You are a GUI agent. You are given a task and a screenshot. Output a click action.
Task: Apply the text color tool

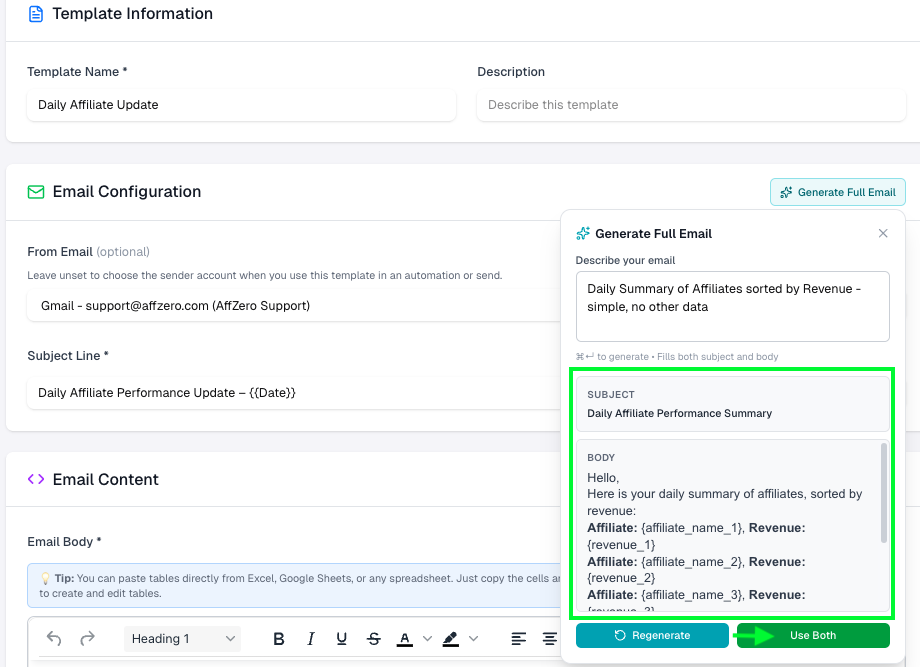[404, 639]
